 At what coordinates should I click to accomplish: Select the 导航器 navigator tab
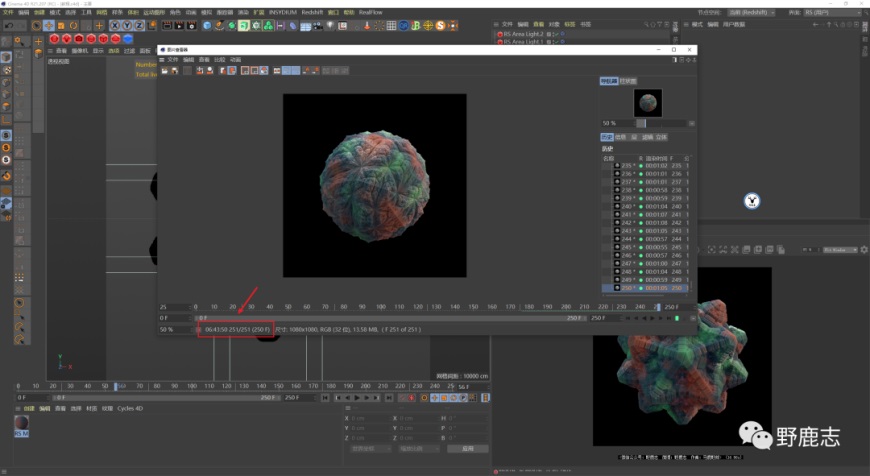pos(609,81)
